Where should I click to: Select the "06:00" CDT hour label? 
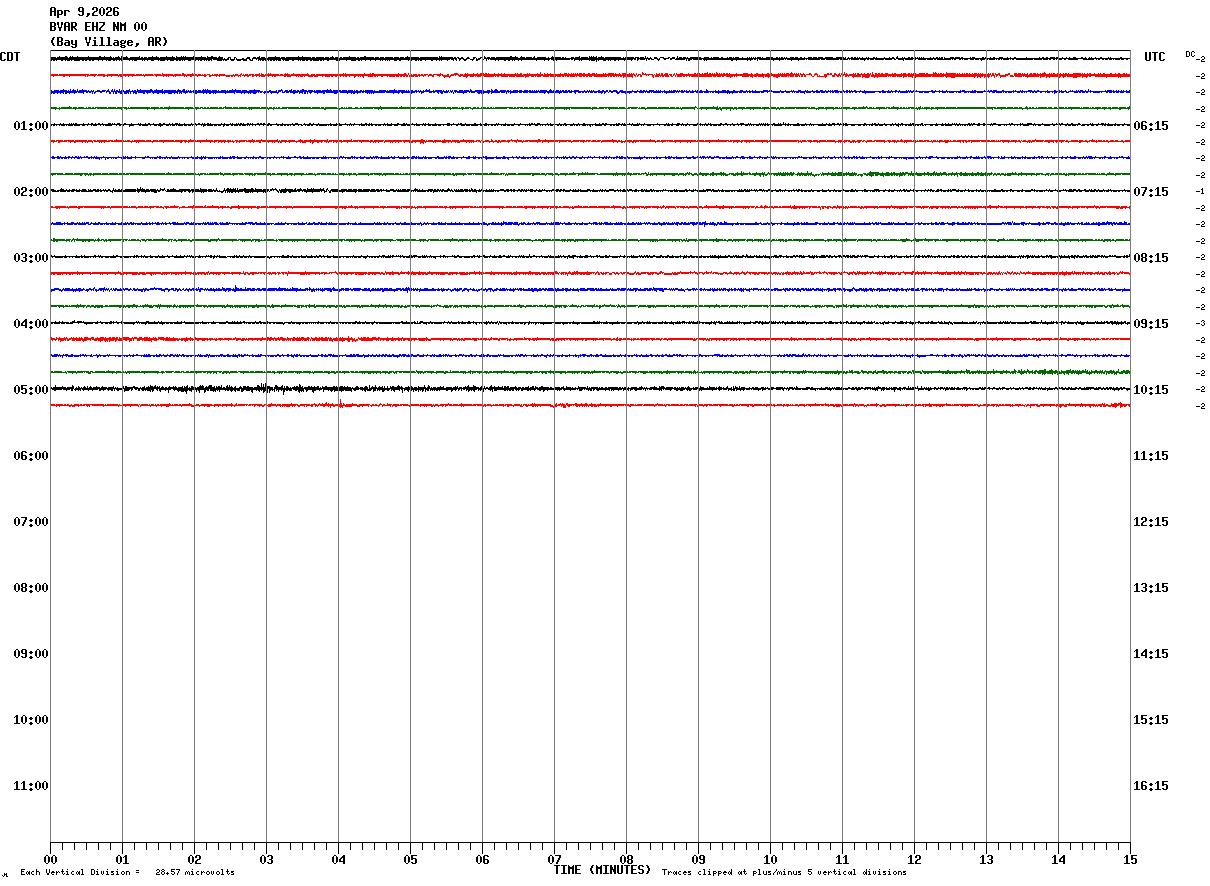[31, 456]
